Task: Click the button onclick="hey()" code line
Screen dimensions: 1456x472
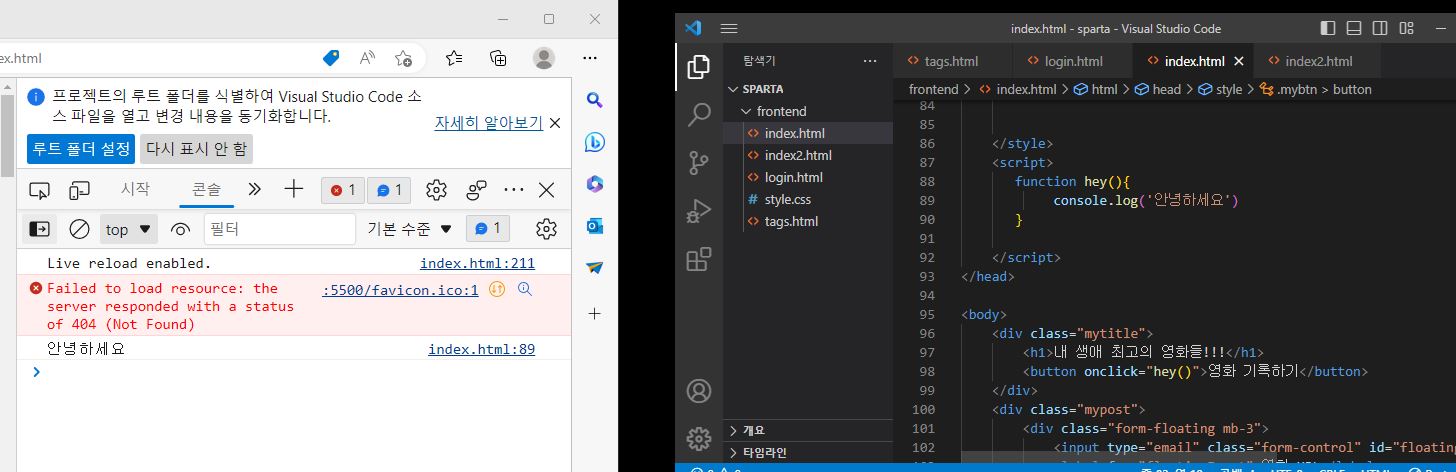Action: coord(1195,371)
